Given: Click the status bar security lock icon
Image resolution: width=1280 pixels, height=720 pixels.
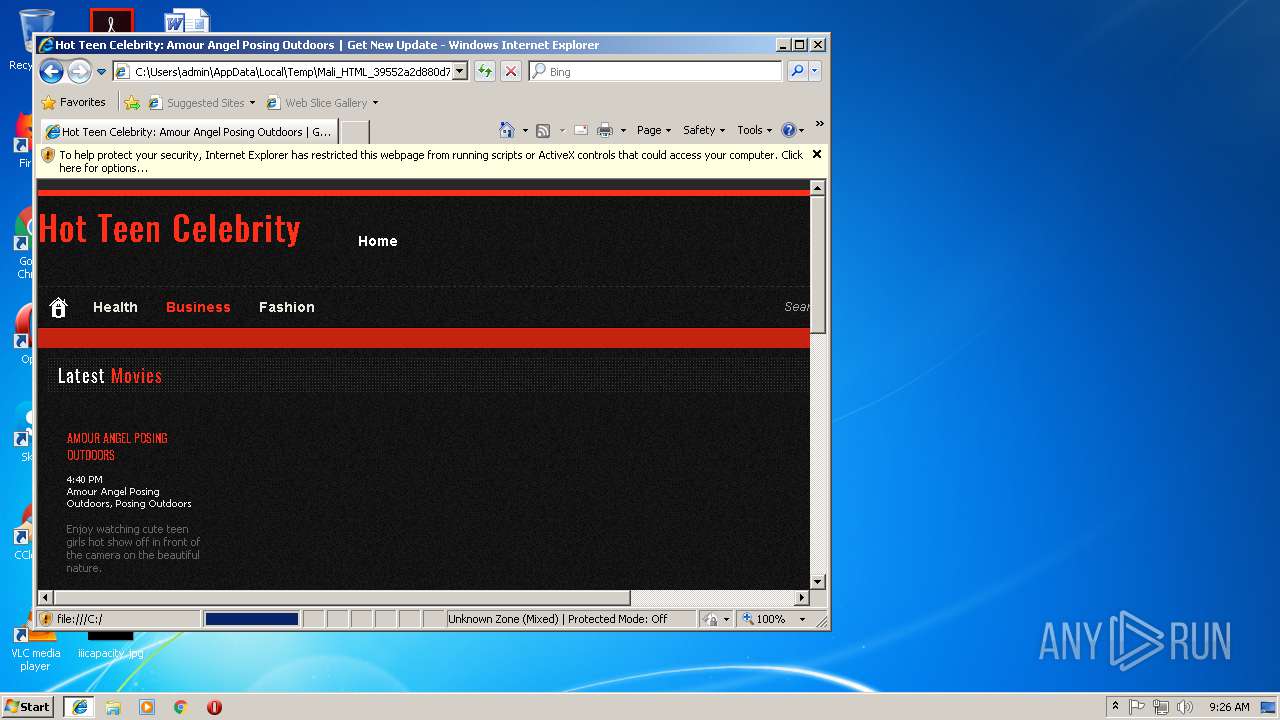Looking at the screenshot, I should pos(710,619).
